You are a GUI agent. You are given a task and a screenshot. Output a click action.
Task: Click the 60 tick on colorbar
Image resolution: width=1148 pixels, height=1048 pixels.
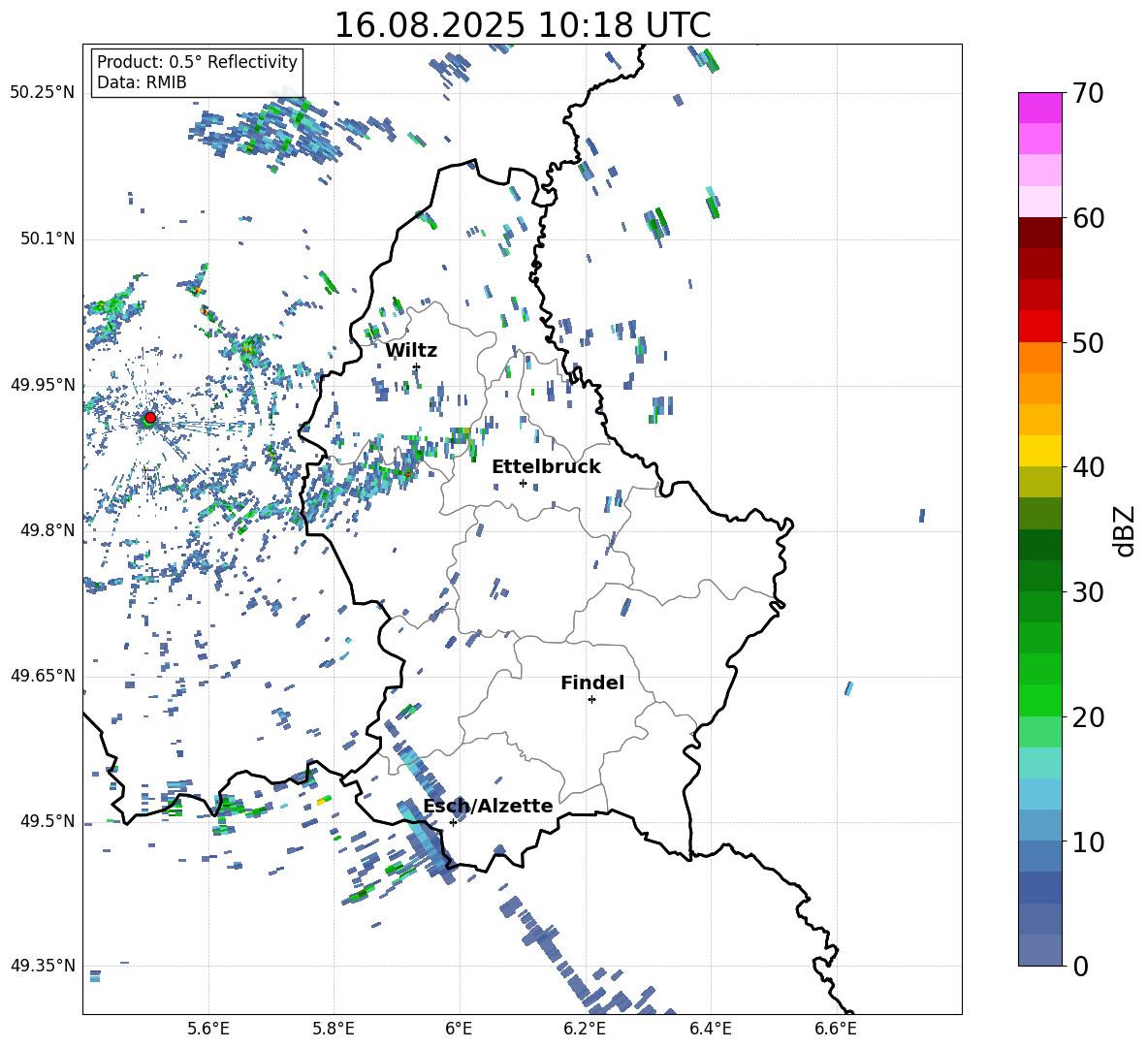pyautogui.click(x=1088, y=218)
